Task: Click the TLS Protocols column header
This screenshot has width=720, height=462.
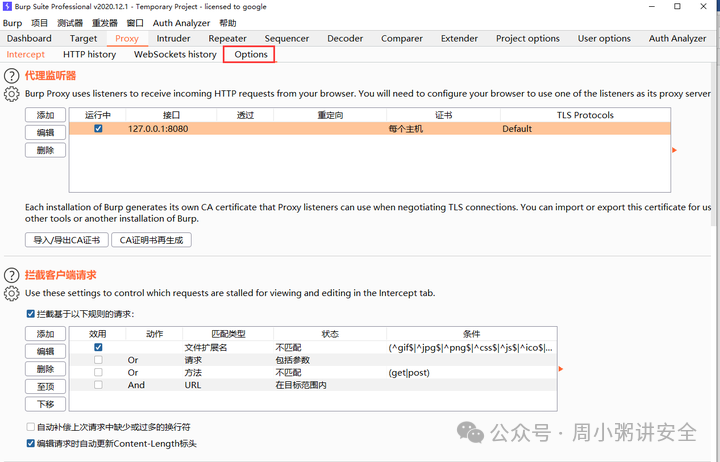Action: [x=585, y=115]
